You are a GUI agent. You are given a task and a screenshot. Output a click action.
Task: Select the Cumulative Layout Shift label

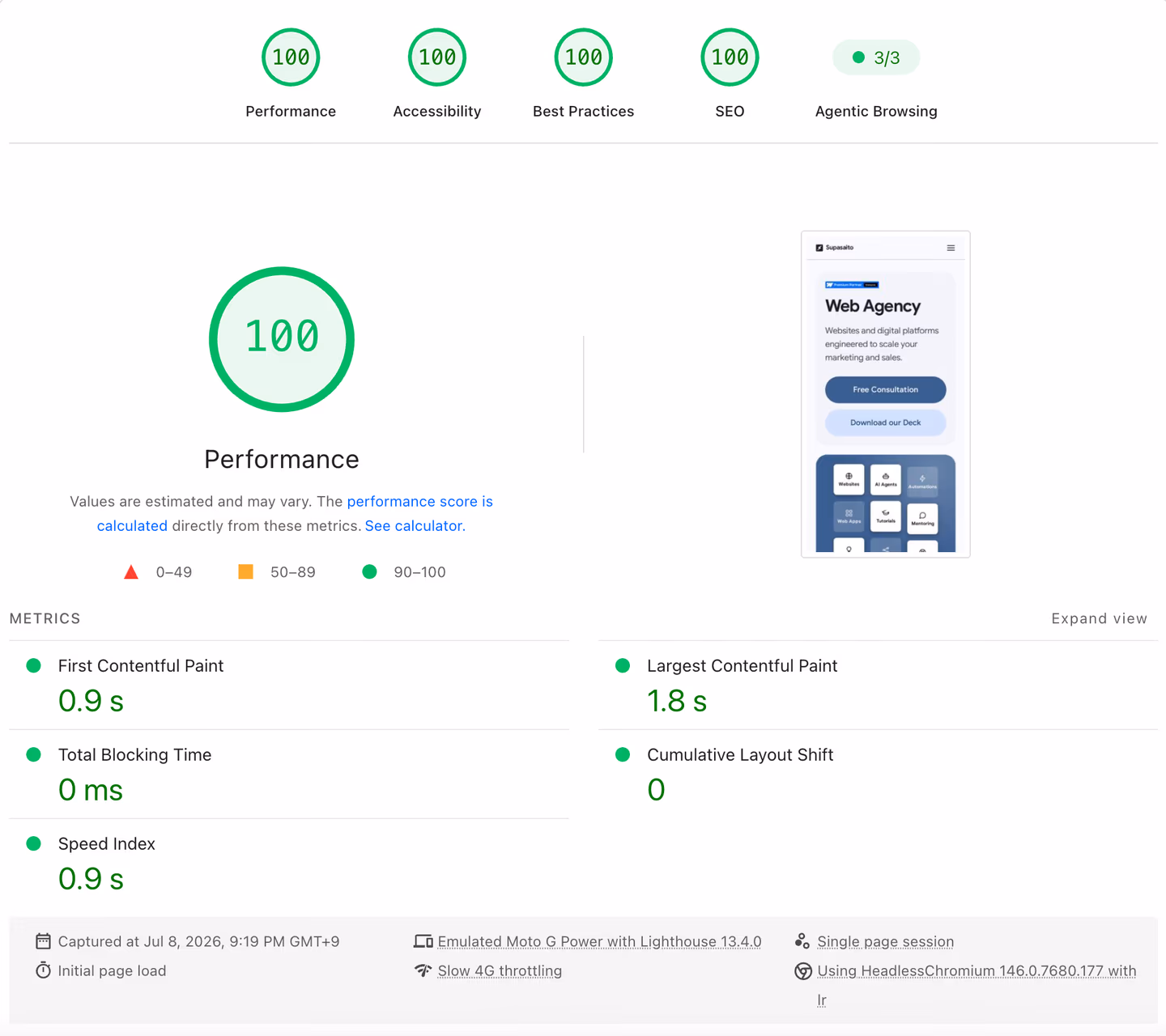coord(740,754)
